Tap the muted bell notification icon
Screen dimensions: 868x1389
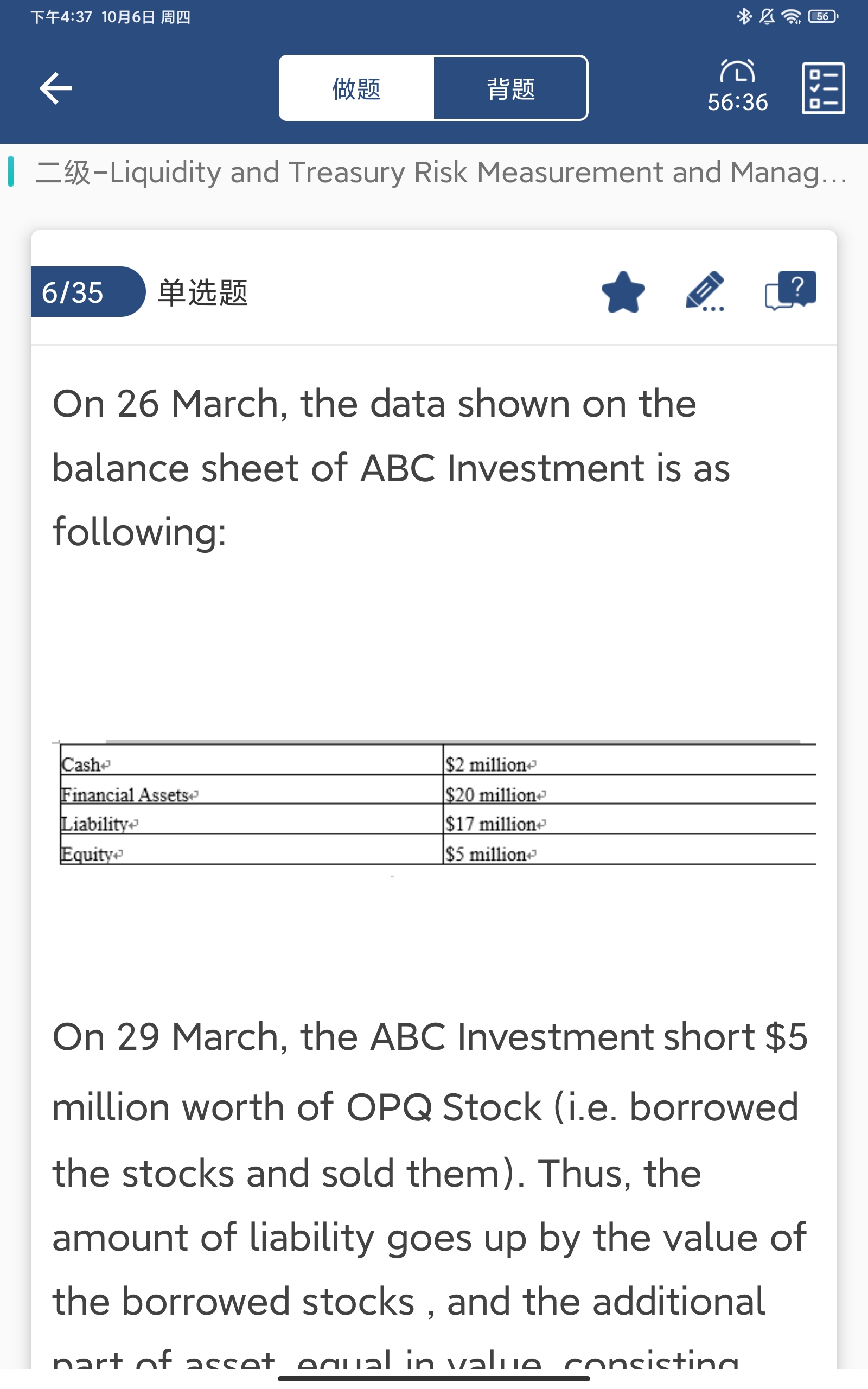(767, 17)
